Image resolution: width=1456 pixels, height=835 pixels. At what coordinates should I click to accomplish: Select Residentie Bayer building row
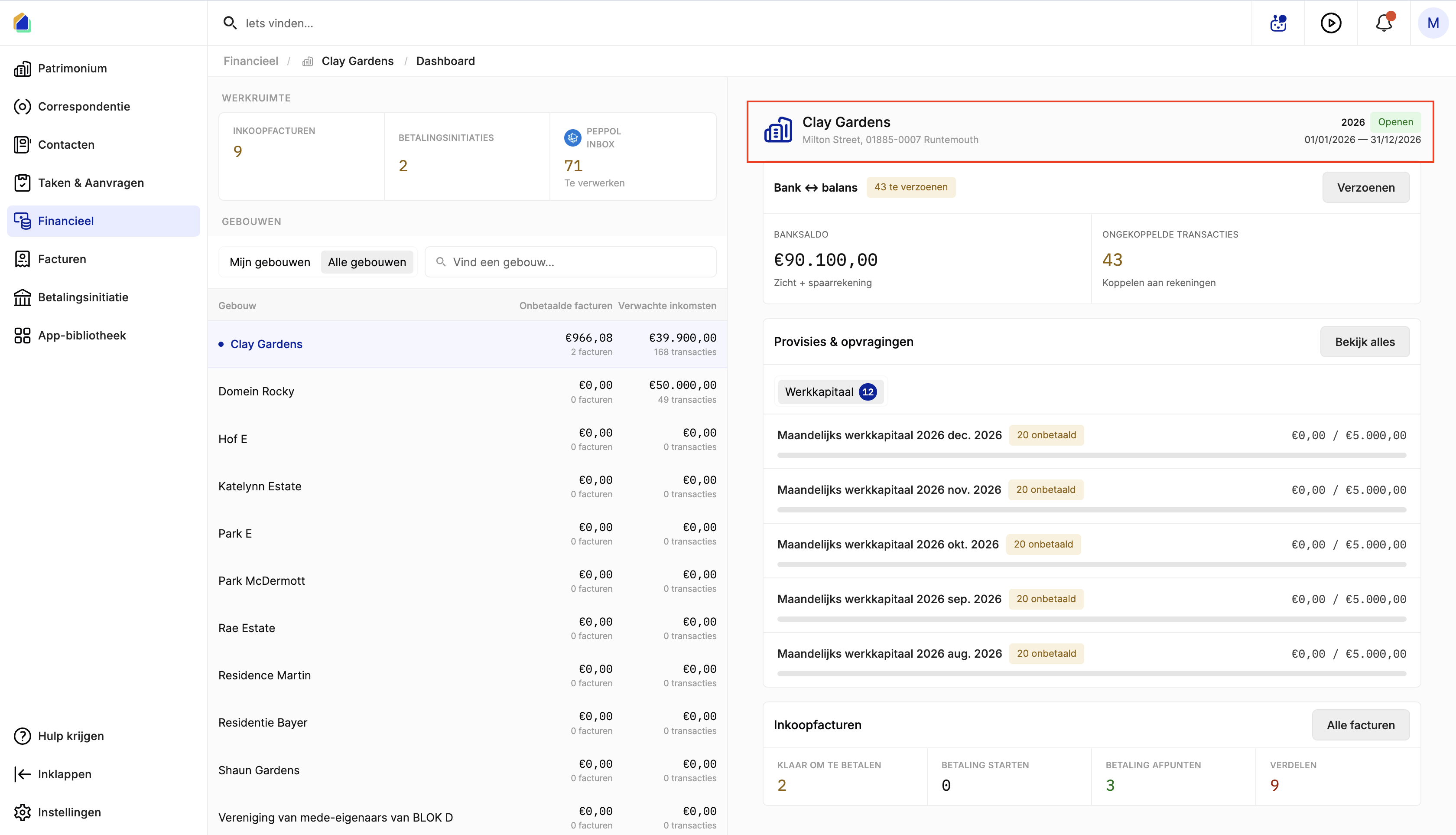(x=467, y=723)
